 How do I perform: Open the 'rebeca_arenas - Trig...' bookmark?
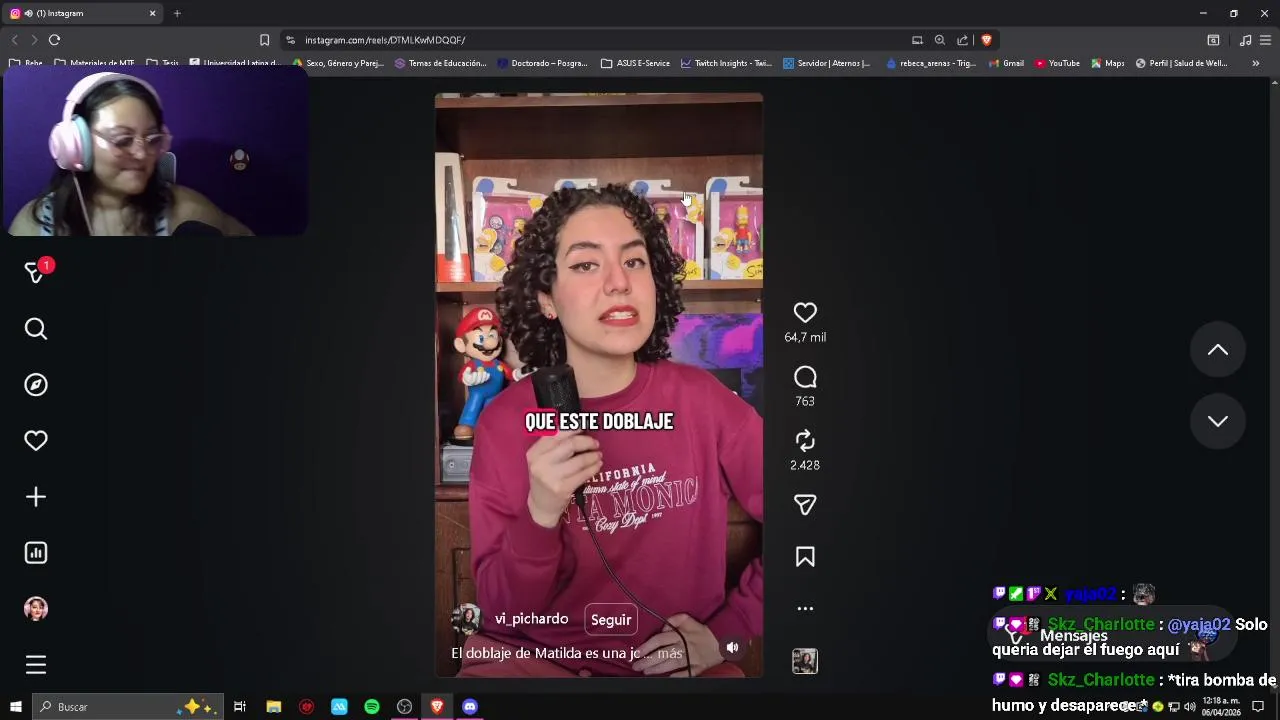tap(931, 63)
